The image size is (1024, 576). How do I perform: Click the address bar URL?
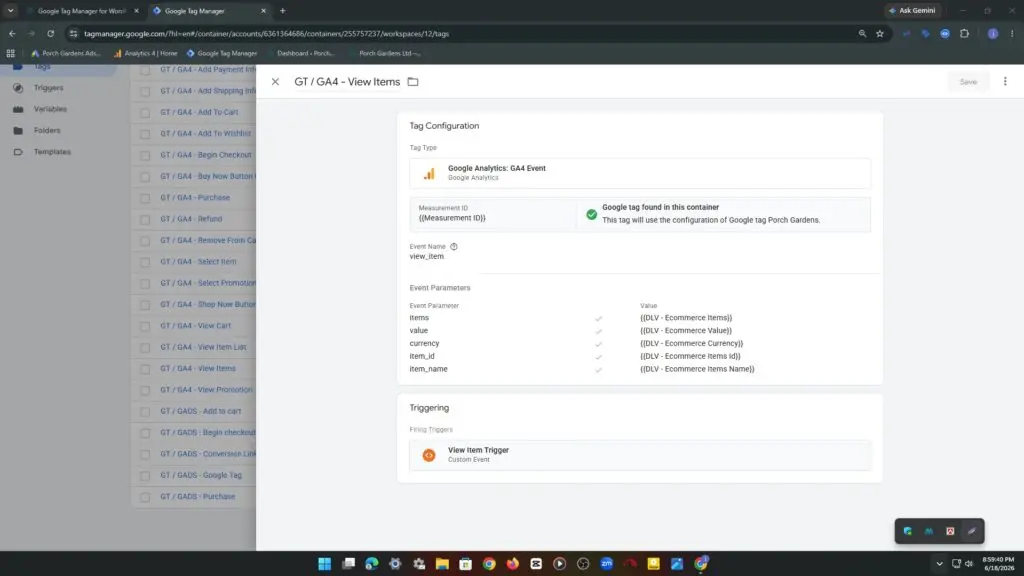click(266, 34)
